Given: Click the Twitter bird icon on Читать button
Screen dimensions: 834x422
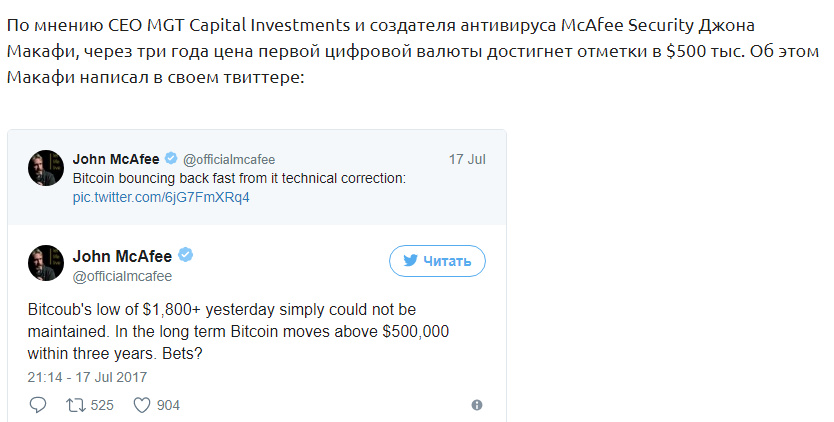Looking at the screenshot, I should (410, 261).
